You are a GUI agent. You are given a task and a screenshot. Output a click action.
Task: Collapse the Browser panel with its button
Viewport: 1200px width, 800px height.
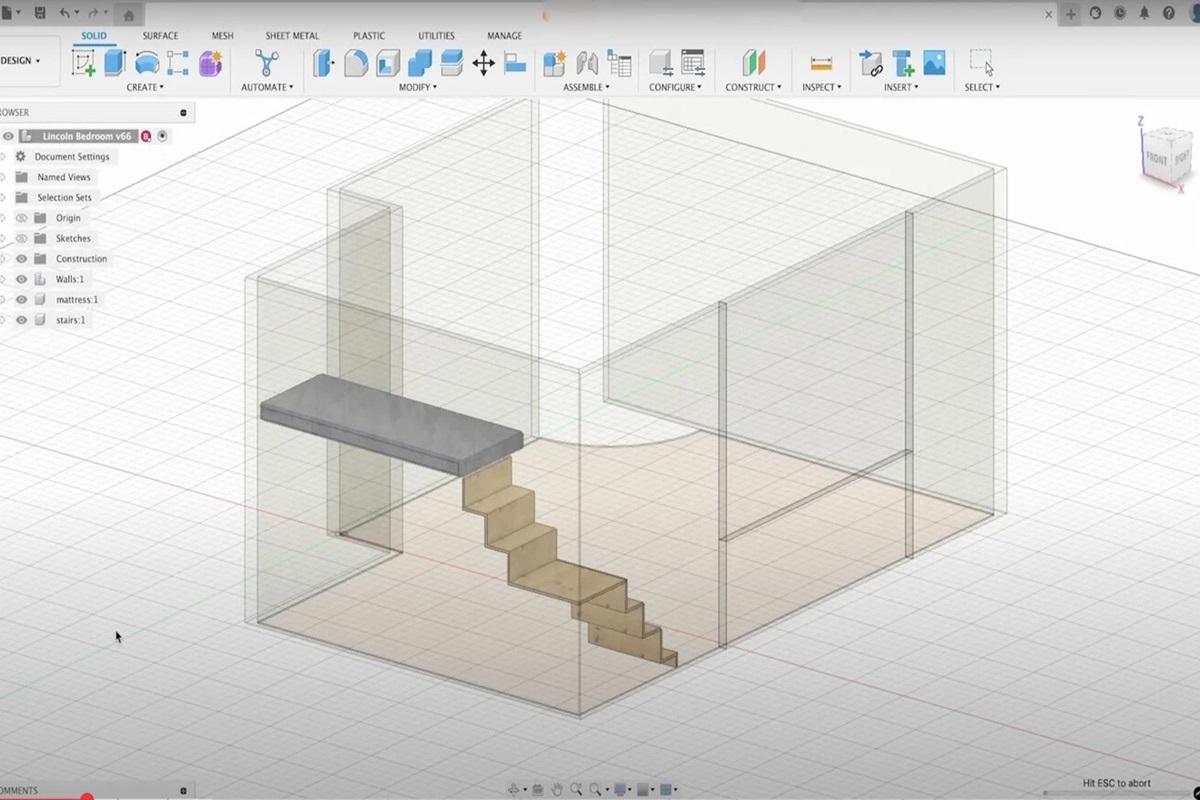click(x=183, y=113)
